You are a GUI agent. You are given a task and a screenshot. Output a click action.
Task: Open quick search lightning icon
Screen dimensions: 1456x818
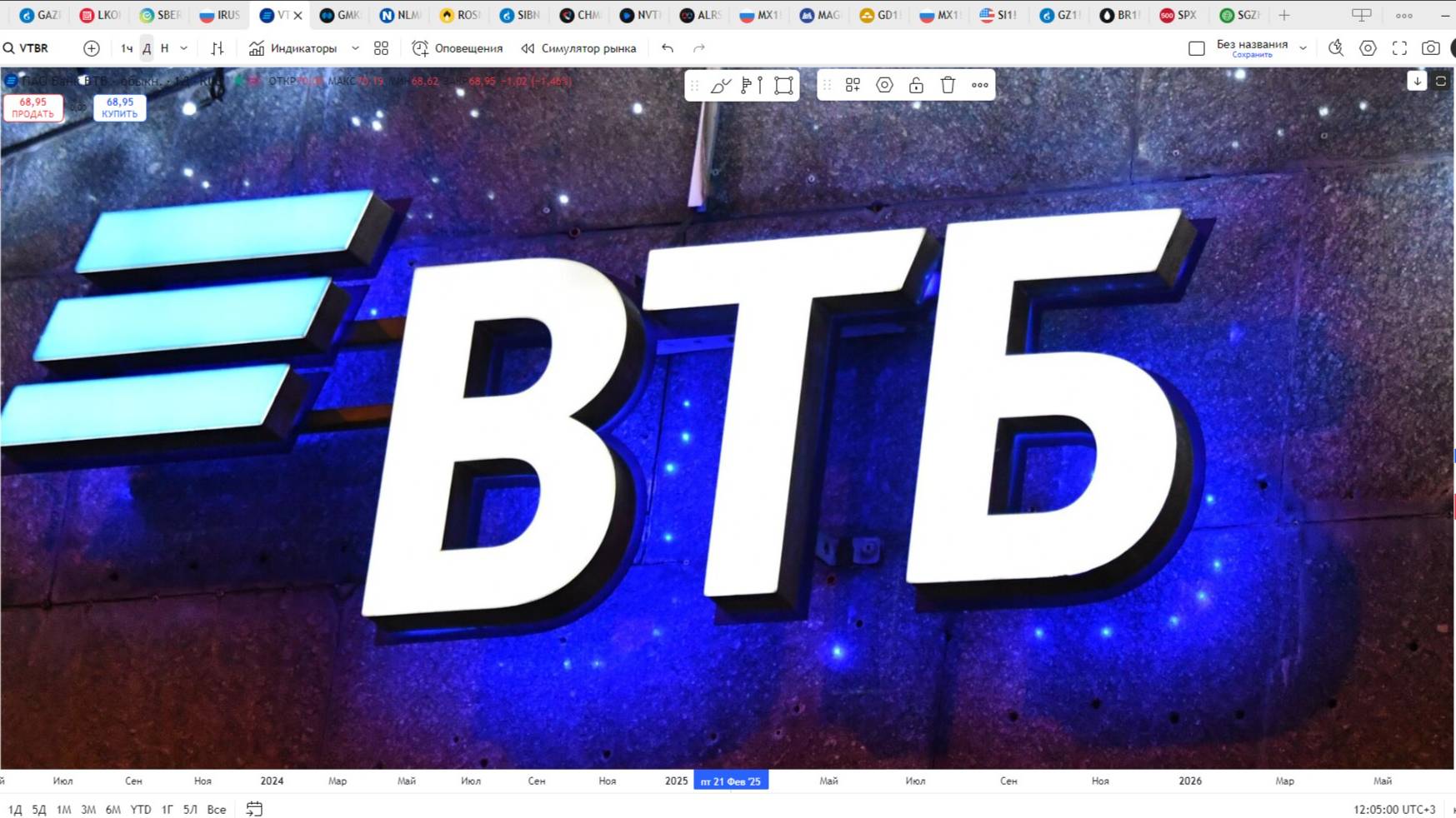1336,48
